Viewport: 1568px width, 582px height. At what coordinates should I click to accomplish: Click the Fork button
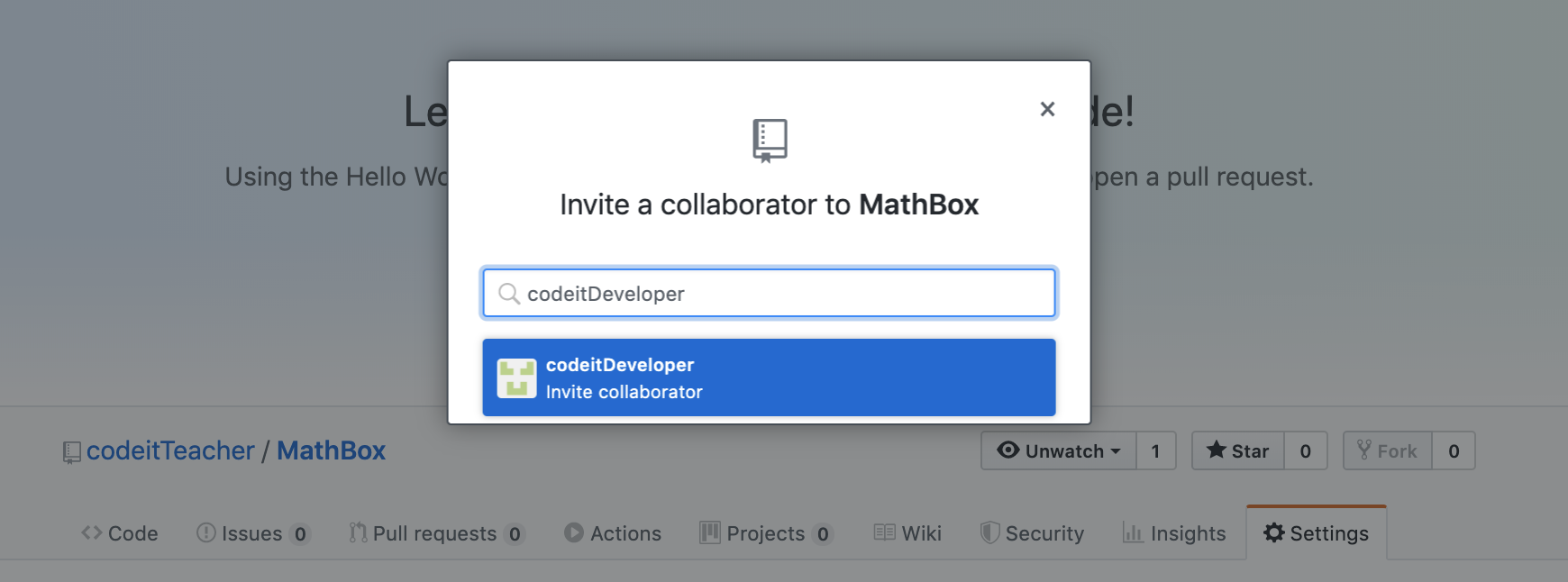(x=1388, y=450)
